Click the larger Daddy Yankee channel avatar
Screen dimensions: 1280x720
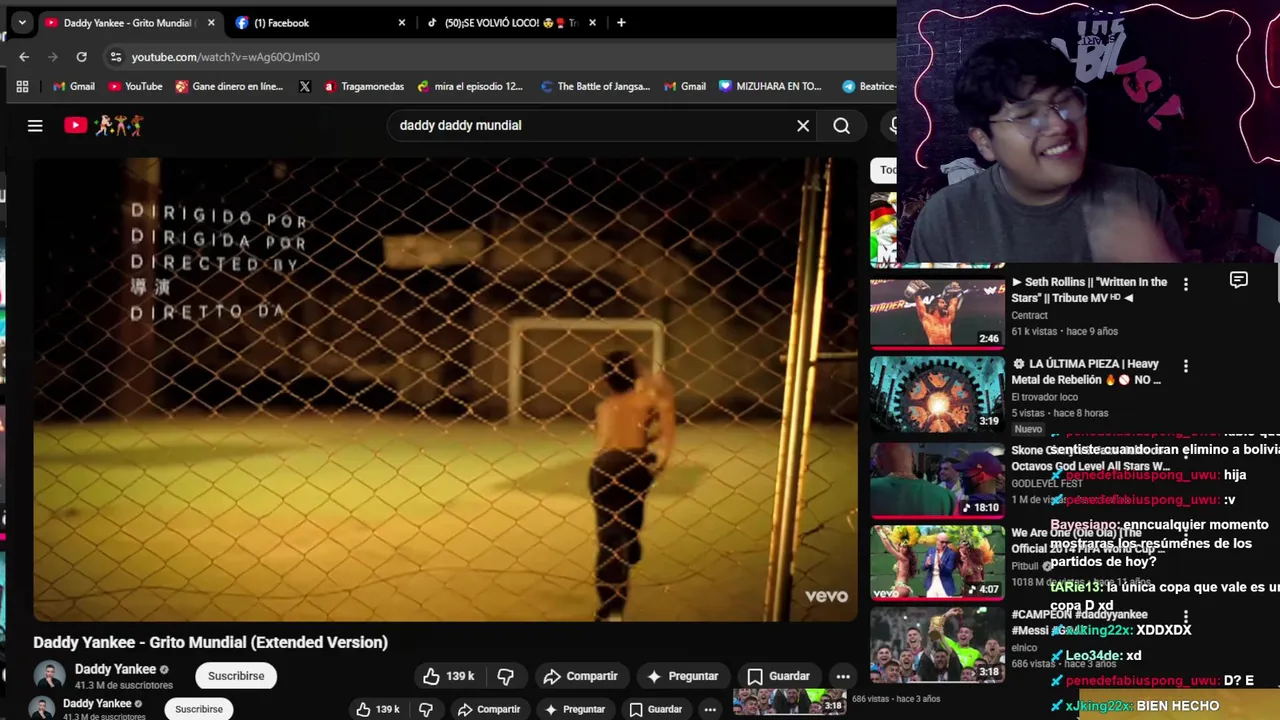pyautogui.click(x=49, y=676)
